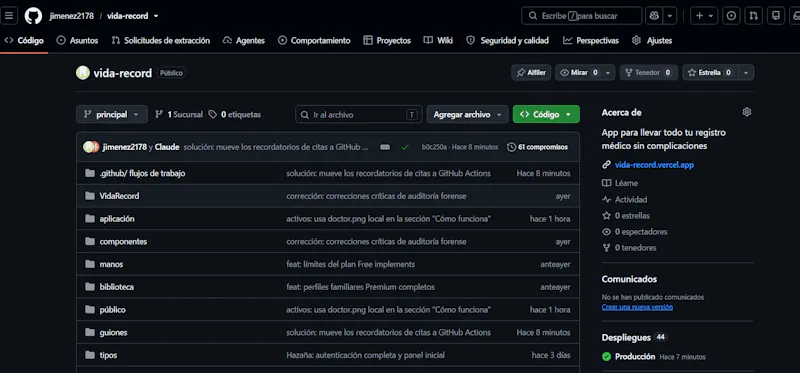Open the aplicación folder
This screenshot has width=800, height=373.
(x=117, y=219)
